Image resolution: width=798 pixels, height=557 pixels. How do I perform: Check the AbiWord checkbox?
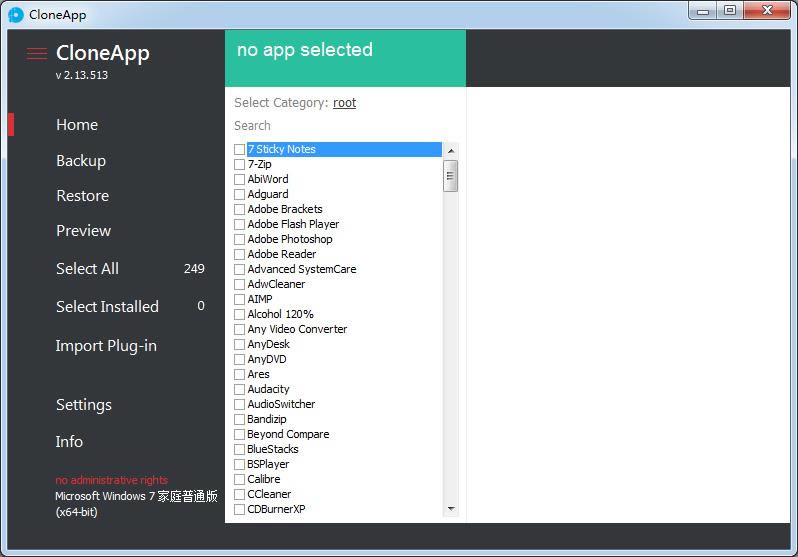[239, 179]
